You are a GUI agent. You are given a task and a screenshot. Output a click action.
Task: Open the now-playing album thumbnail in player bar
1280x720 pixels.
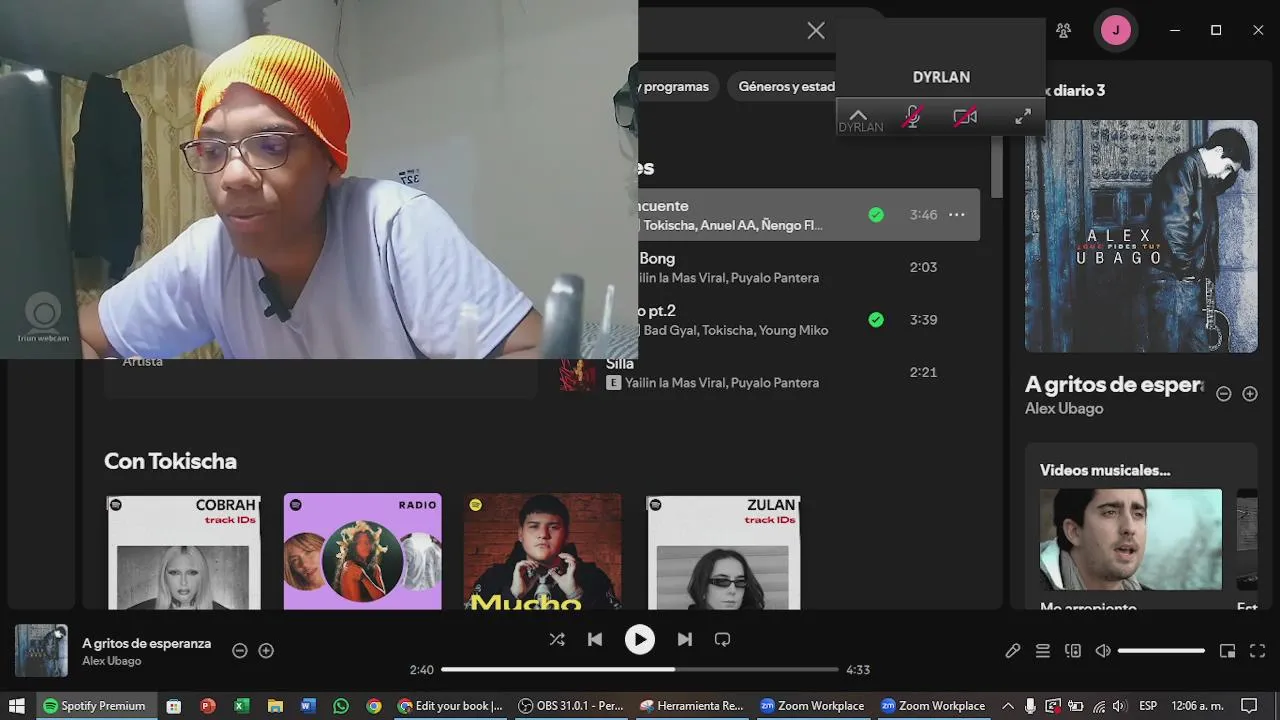(x=41, y=650)
